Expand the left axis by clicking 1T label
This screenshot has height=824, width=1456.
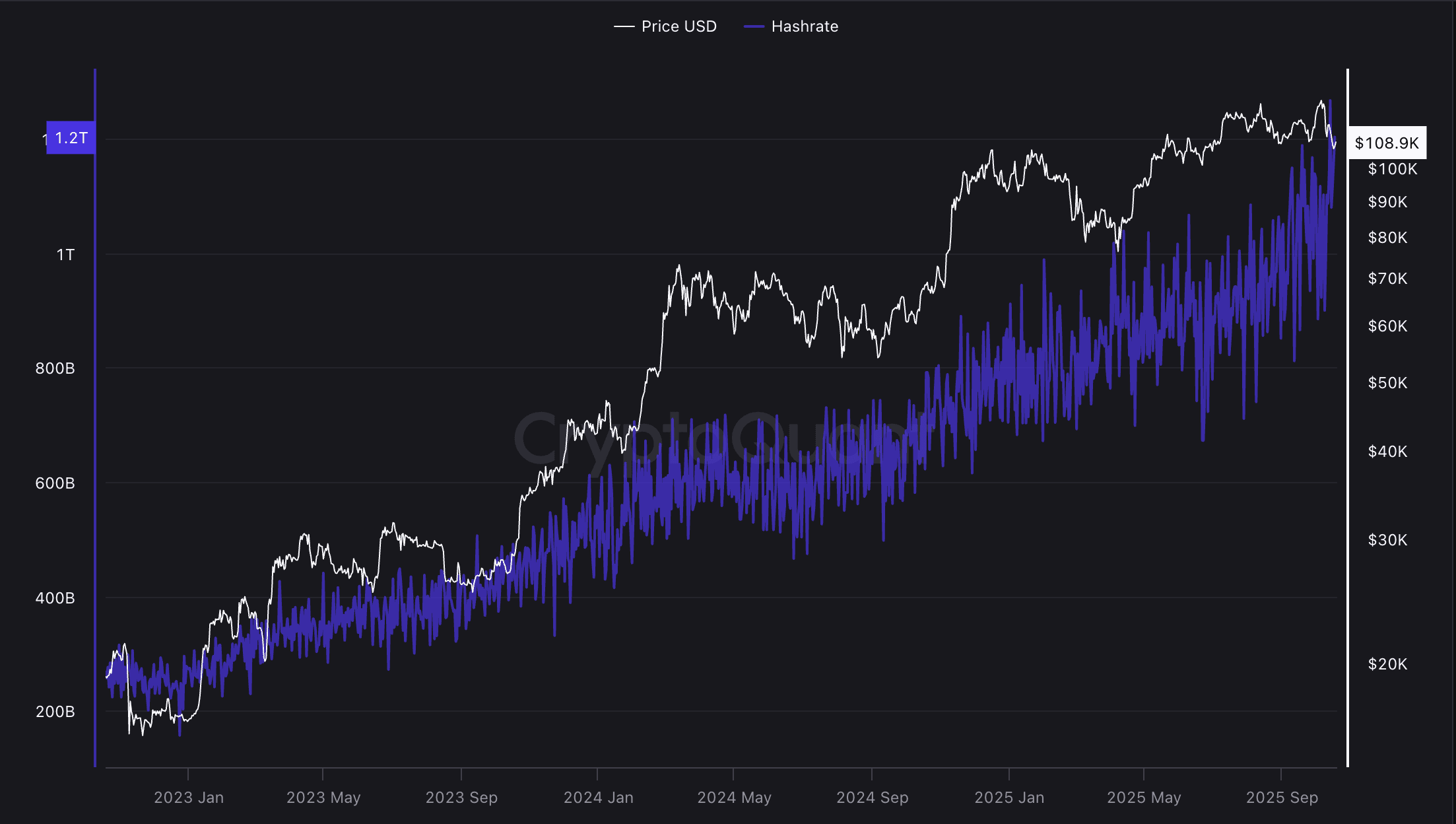67,254
